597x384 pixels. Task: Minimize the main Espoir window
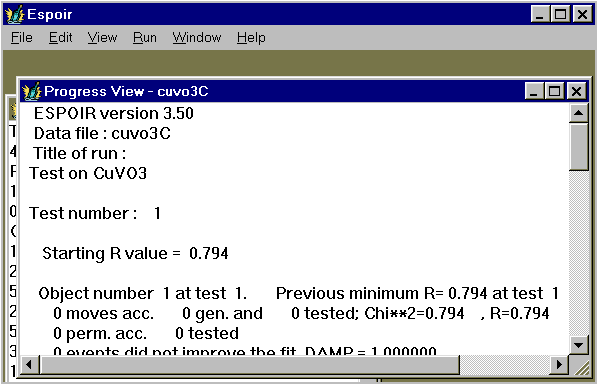[x=540, y=14]
